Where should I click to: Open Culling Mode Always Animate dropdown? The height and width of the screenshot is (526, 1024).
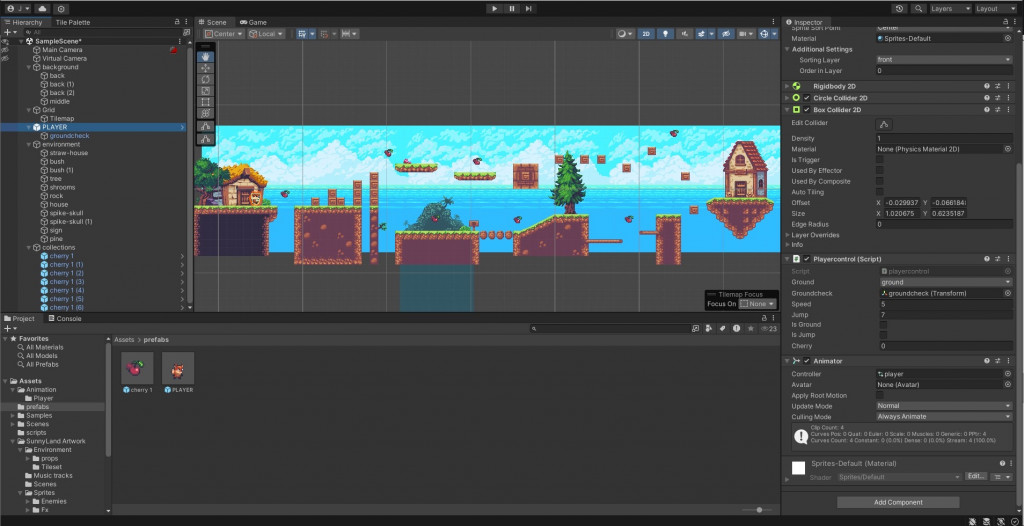point(944,416)
